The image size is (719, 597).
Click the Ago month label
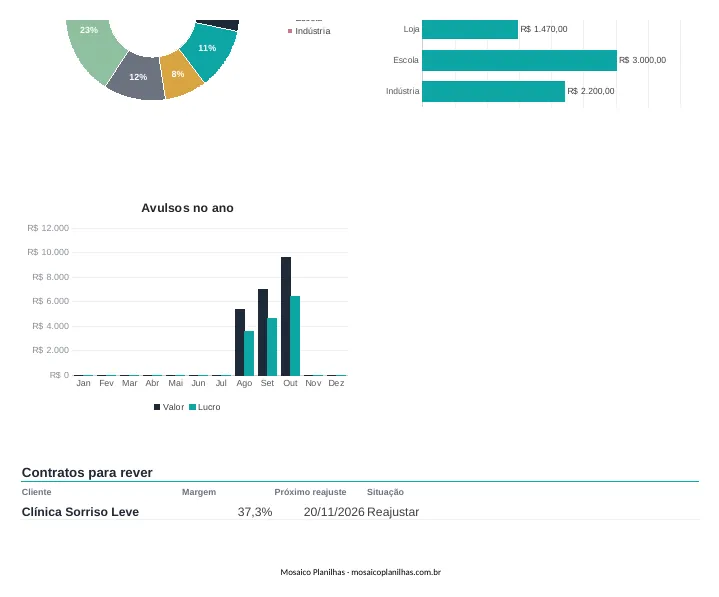tap(244, 384)
